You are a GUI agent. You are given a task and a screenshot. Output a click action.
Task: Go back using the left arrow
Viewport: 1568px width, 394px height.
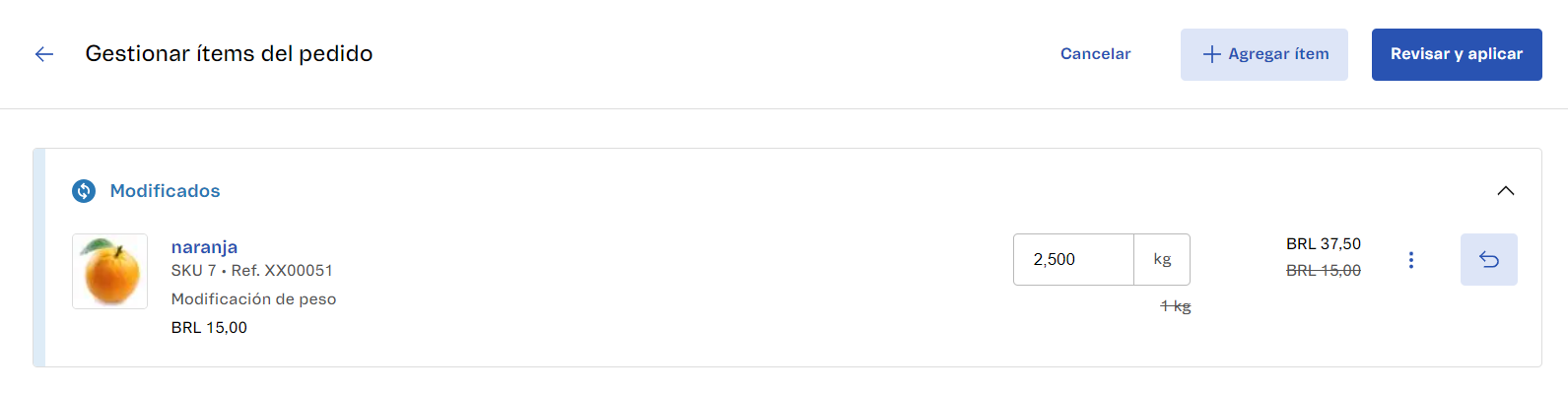[44, 54]
